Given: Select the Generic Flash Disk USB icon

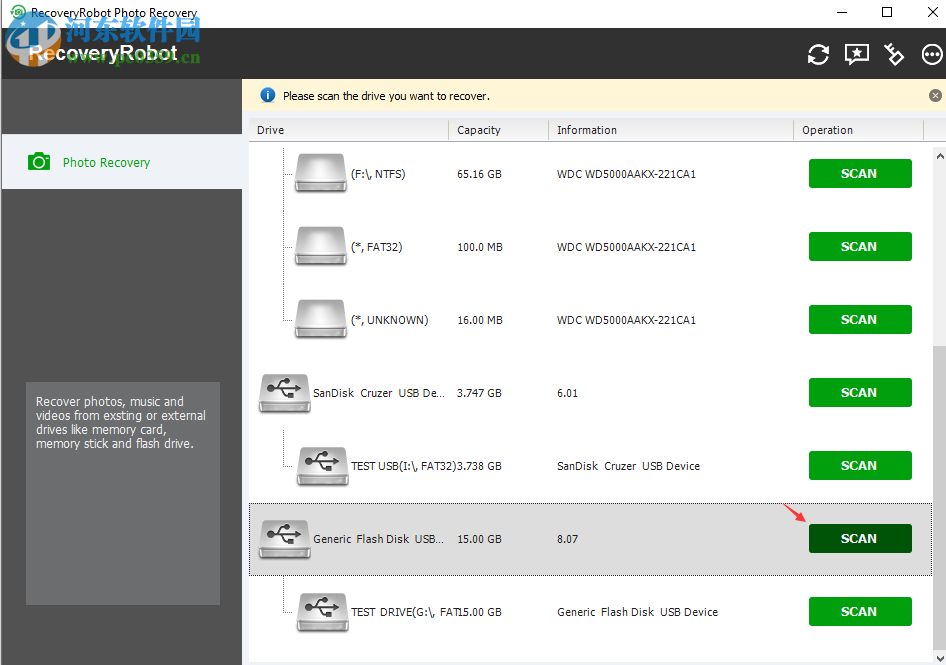Looking at the screenshot, I should [285, 539].
